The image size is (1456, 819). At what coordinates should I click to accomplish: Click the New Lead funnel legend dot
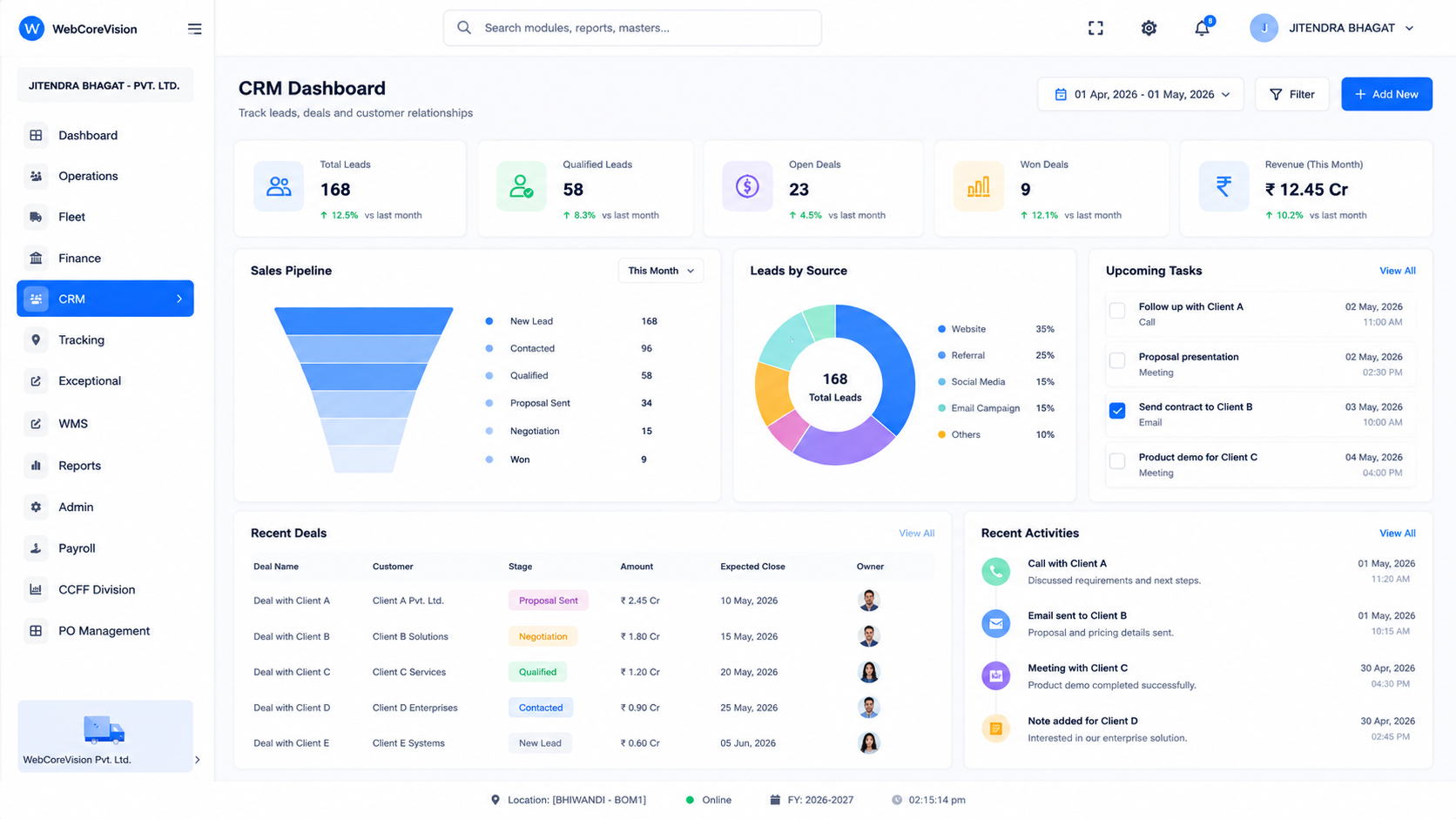point(489,321)
